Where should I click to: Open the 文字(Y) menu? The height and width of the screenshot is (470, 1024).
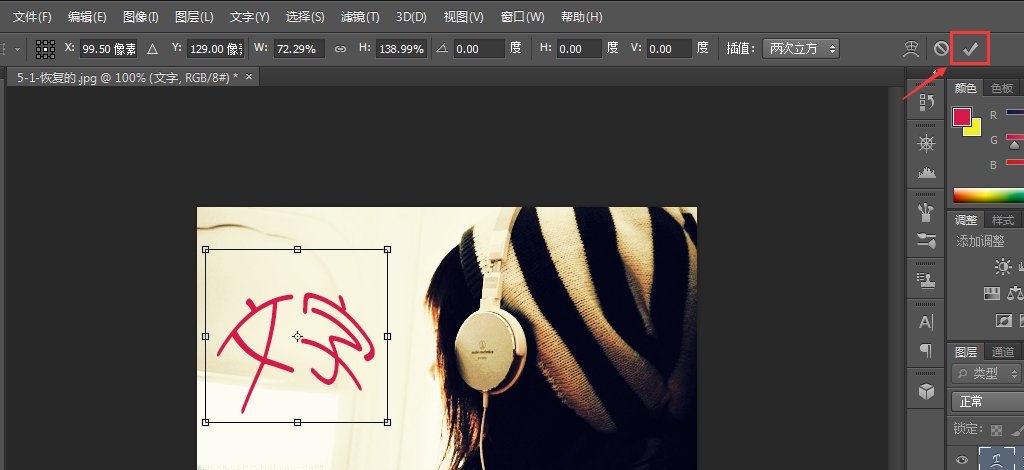tap(249, 17)
